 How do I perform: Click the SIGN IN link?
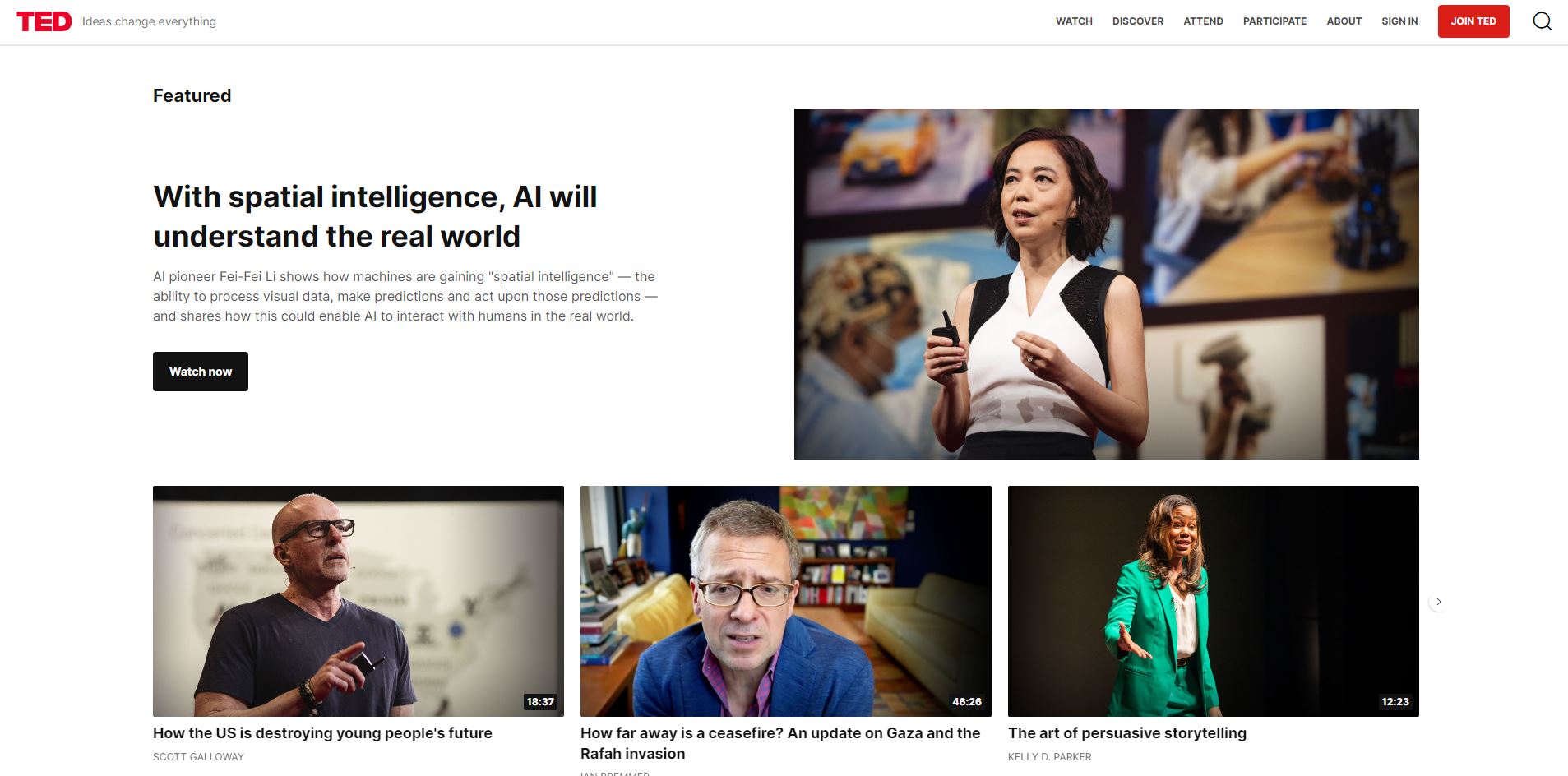pyautogui.click(x=1399, y=21)
